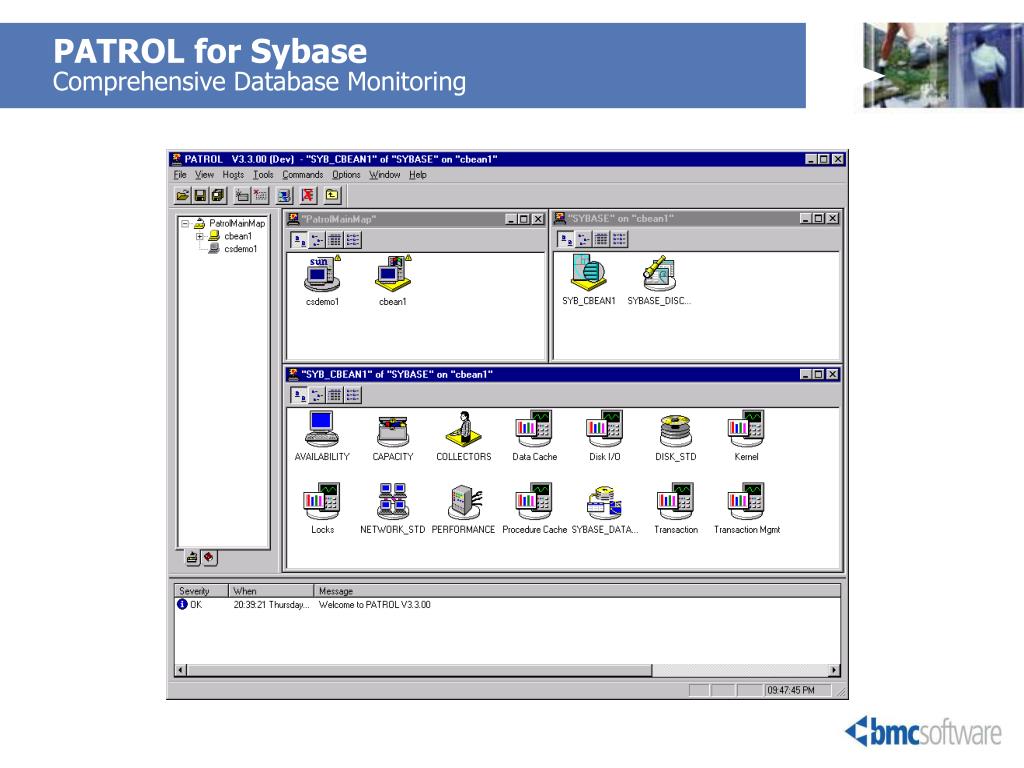Open the Commands menu

302,175
